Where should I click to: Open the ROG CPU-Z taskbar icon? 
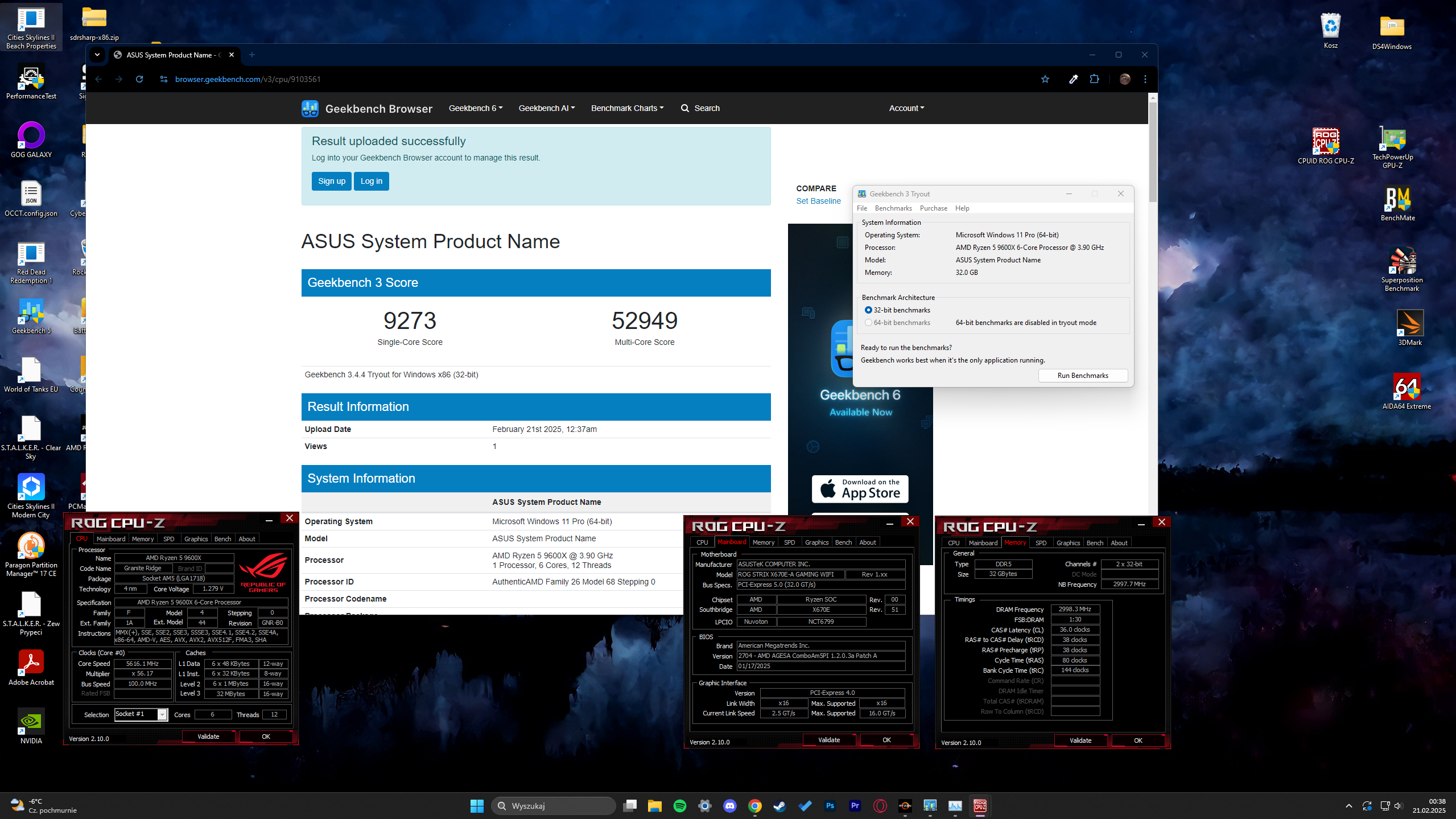980,805
